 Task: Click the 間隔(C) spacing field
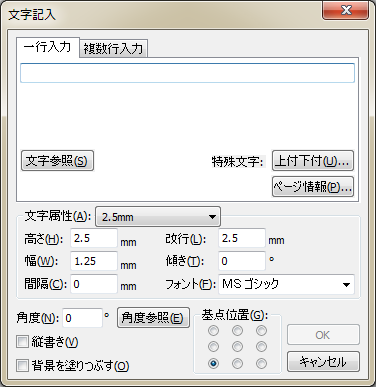tap(94, 284)
